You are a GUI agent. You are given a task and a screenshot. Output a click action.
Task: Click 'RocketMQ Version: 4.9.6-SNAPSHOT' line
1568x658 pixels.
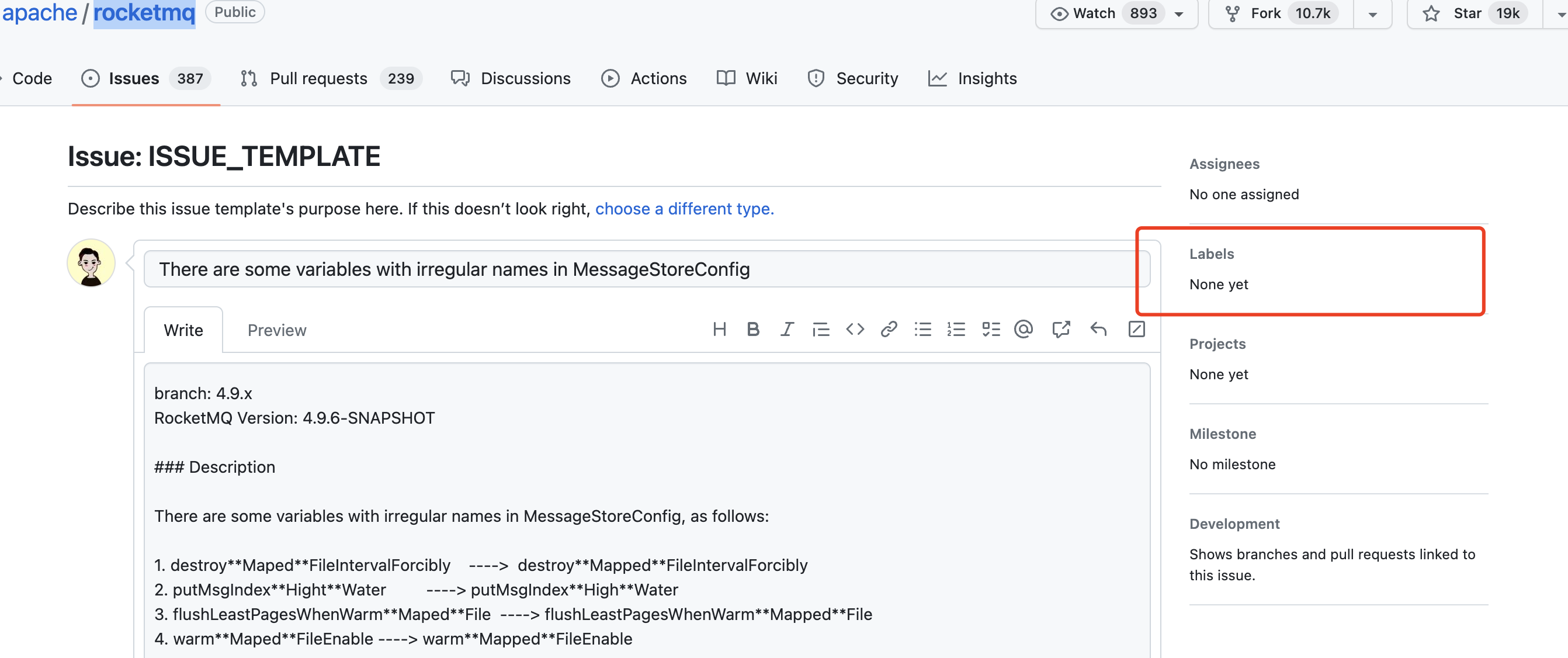point(294,418)
